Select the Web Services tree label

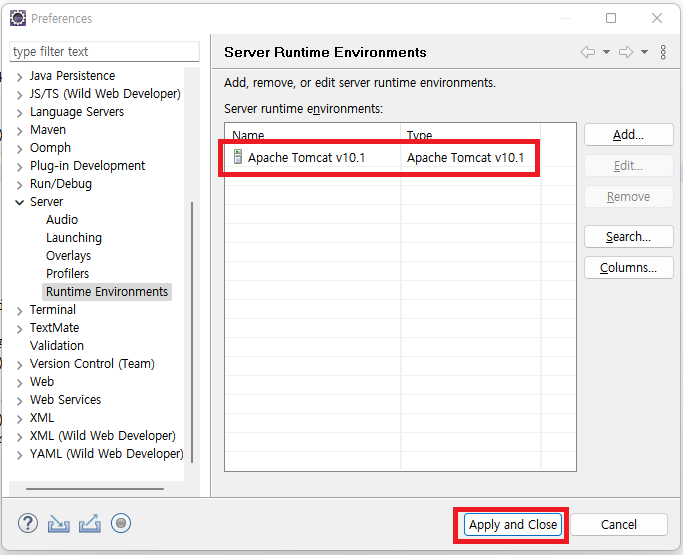pos(65,400)
